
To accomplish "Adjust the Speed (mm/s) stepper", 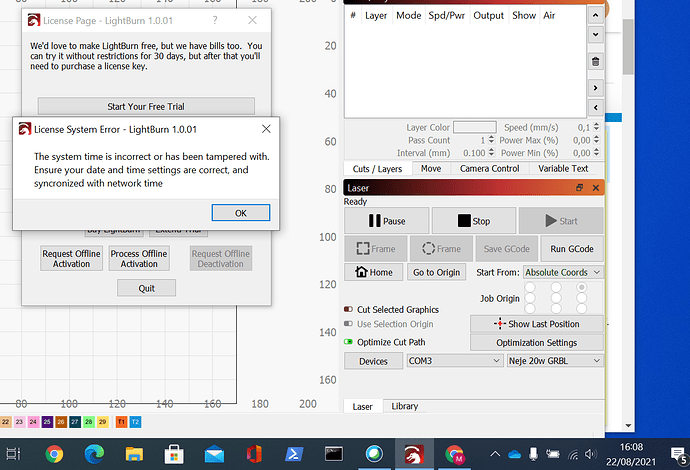I will coord(596,127).
